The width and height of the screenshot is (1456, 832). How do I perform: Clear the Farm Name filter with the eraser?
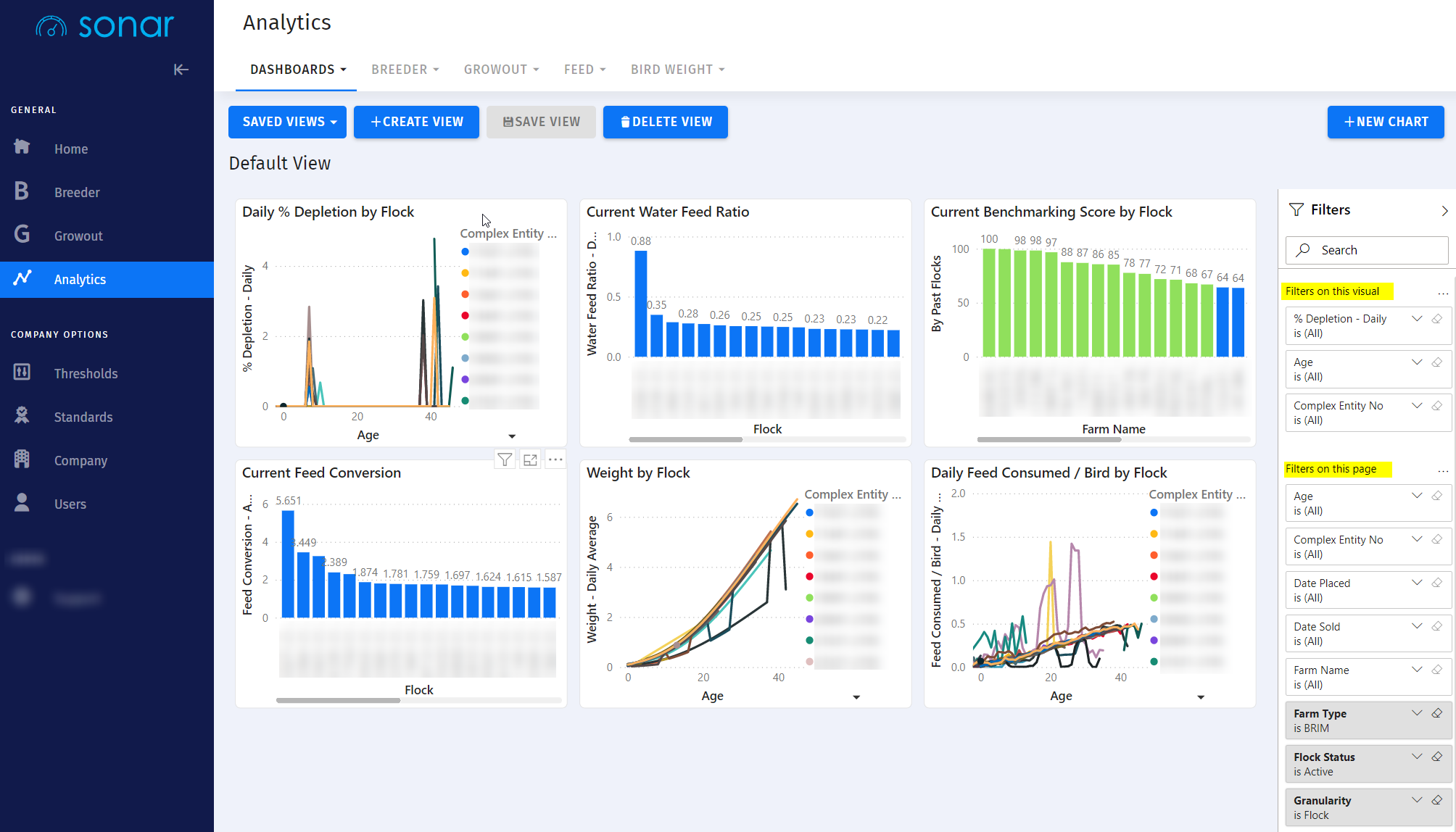pos(1437,670)
